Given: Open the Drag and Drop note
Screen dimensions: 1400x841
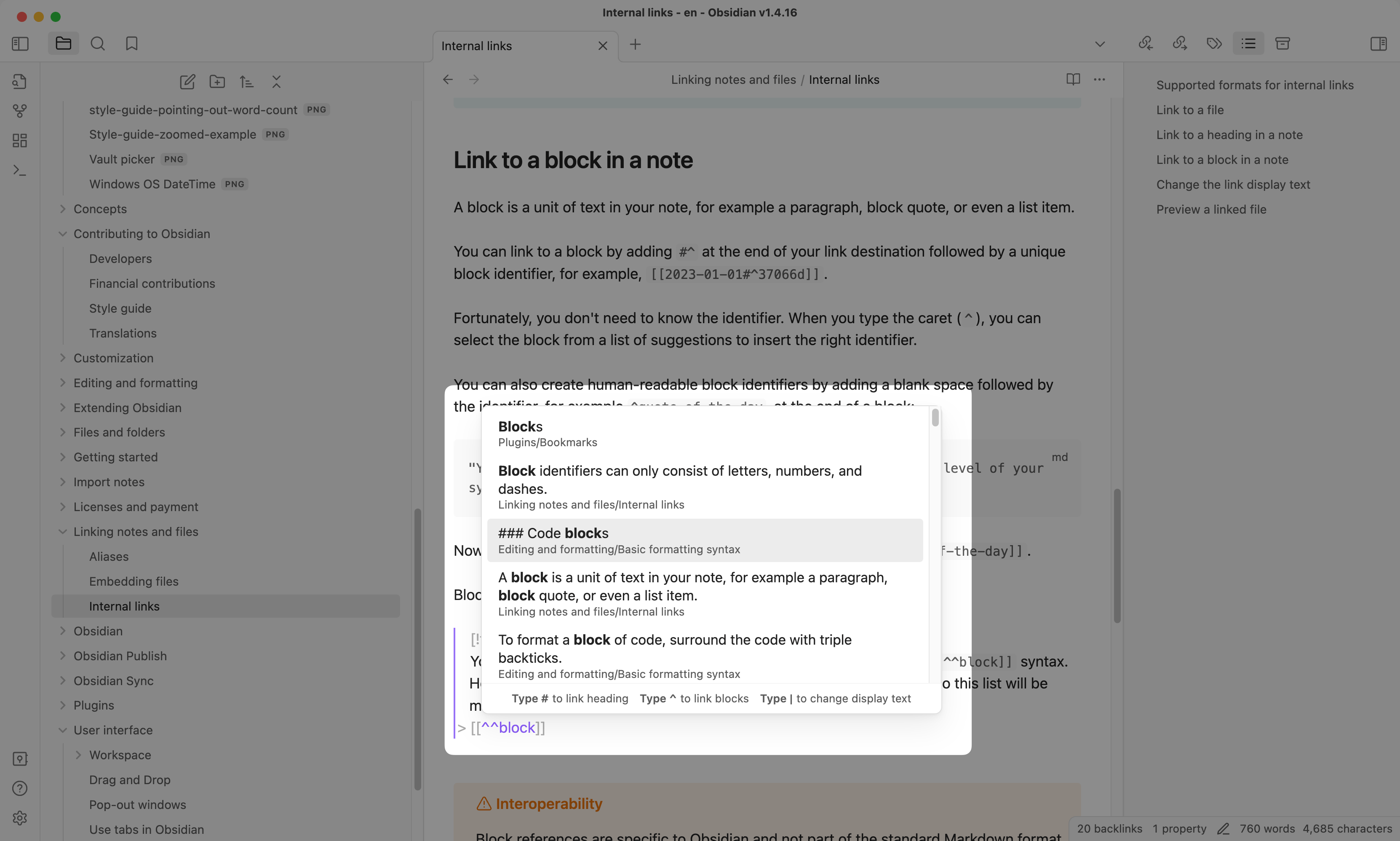Looking at the screenshot, I should point(130,780).
